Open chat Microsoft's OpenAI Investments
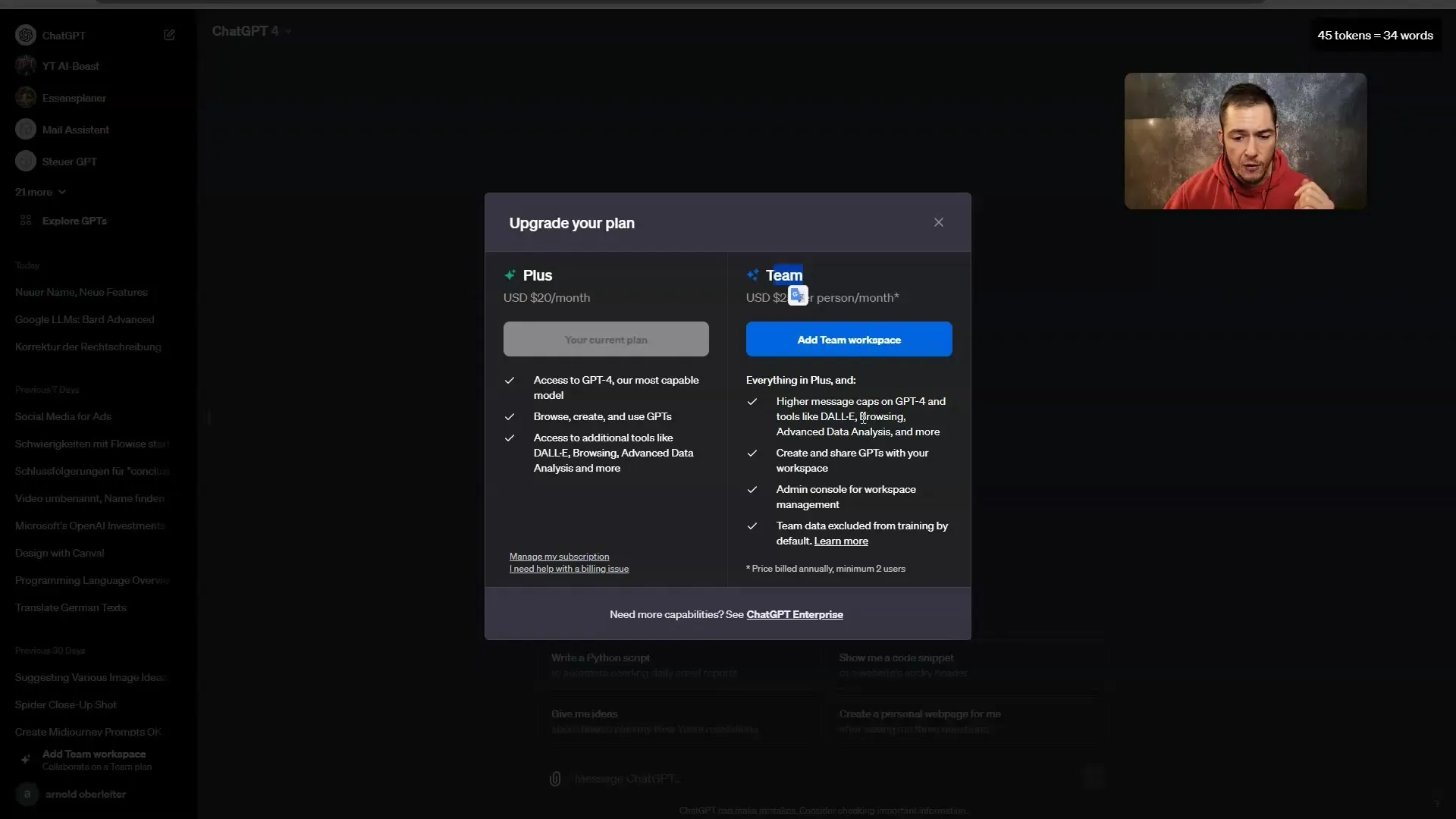1456x819 pixels. [89, 526]
